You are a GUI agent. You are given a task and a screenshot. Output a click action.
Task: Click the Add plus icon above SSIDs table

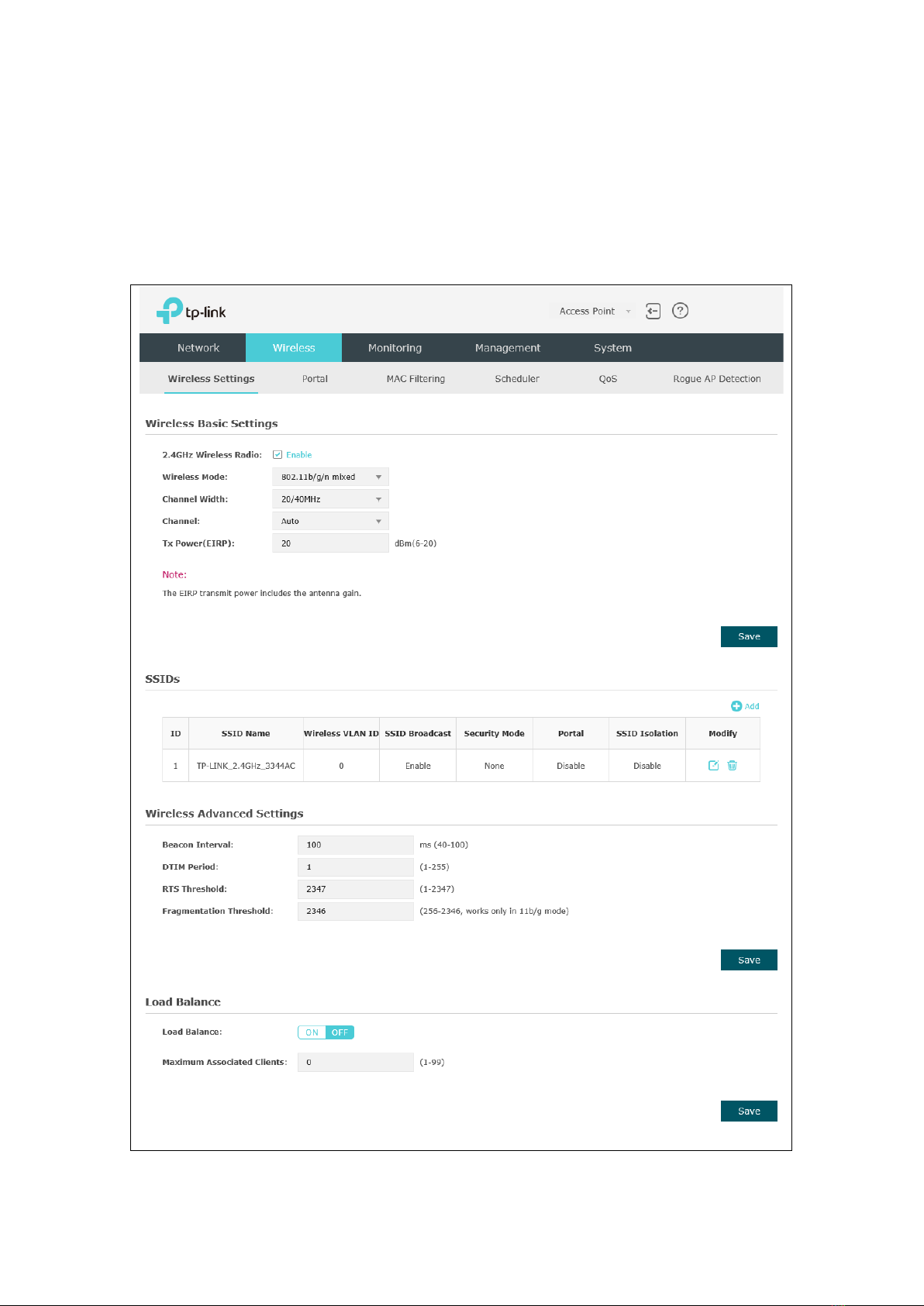click(736, 706)
